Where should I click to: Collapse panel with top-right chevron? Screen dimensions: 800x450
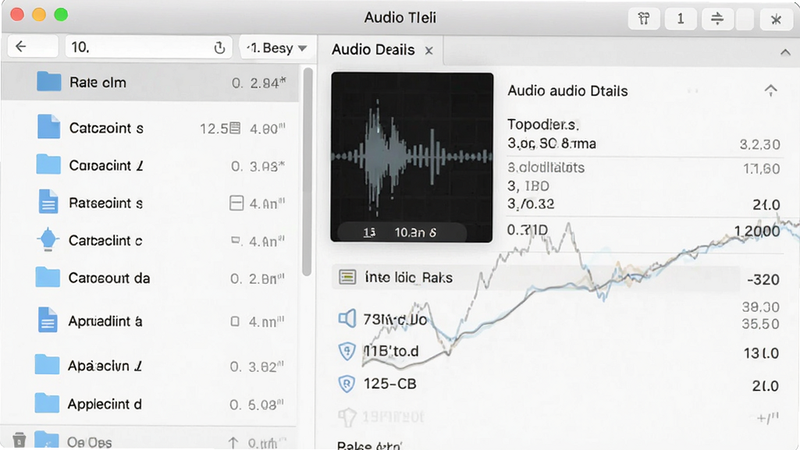point(785,52)
